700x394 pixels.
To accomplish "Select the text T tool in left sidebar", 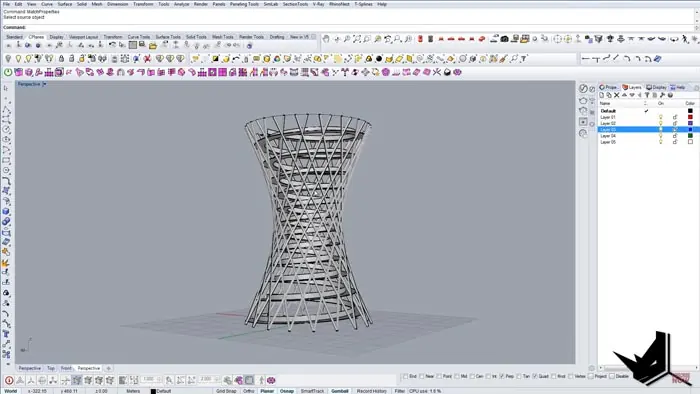I will (6, 334).
